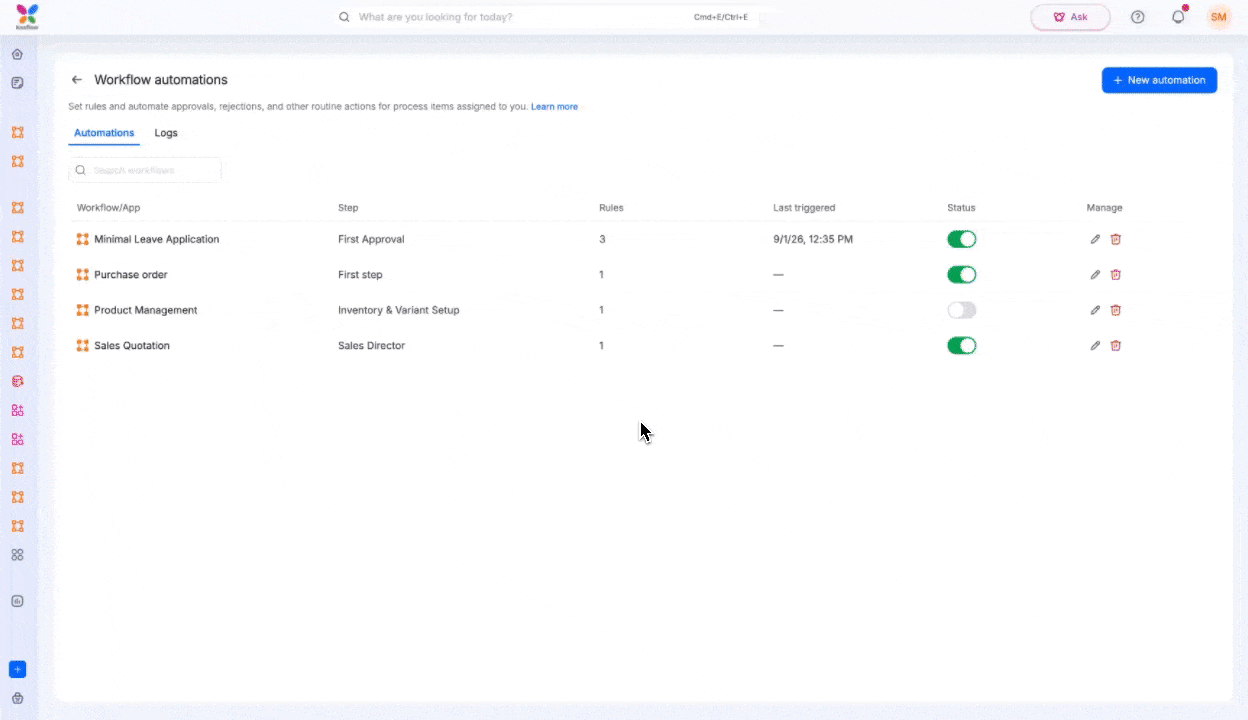
Task: Disable the Purchase order status toggle
Action: click(x=962, y=274)
